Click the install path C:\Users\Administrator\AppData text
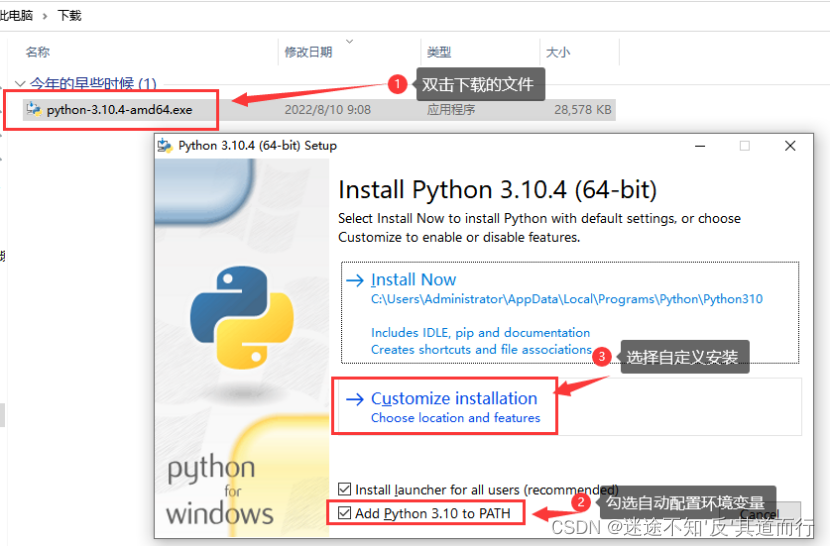This screenshot has height=547, width=830. 567,299
